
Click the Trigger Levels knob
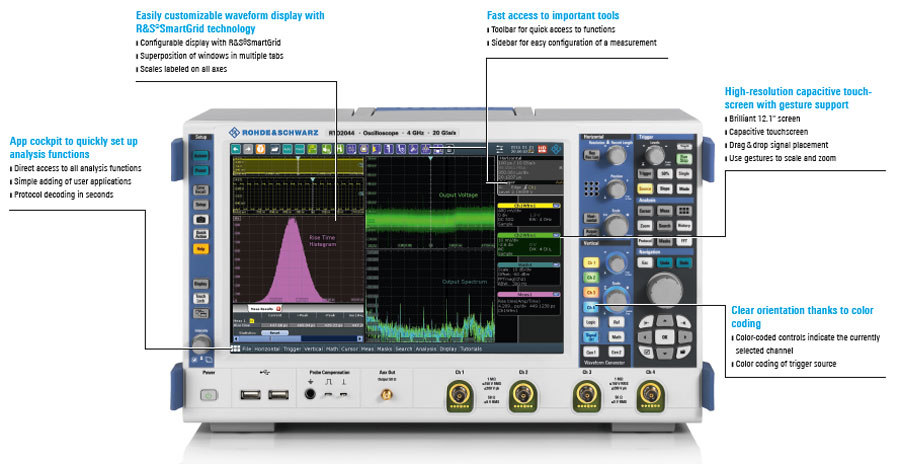[654, 155]
